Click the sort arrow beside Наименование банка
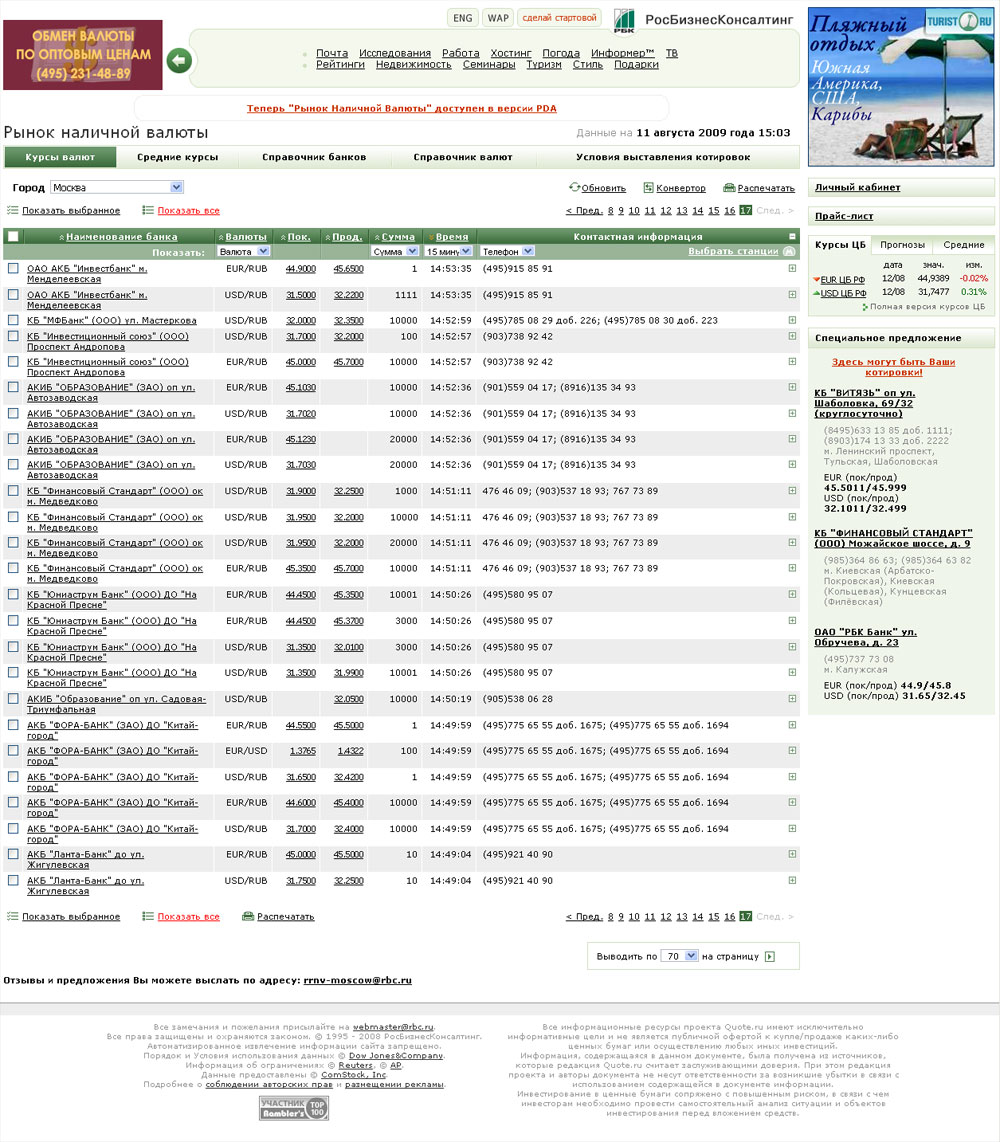The image size is (1000, 1142). 62,237
